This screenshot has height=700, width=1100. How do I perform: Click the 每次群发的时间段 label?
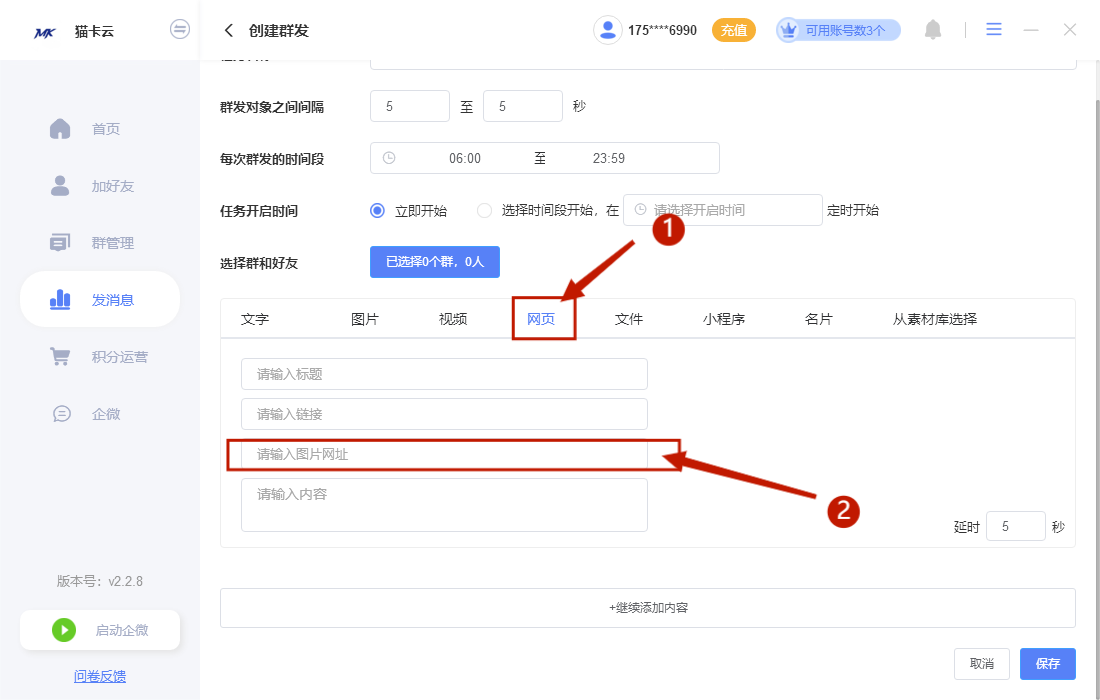pos(272,159)
